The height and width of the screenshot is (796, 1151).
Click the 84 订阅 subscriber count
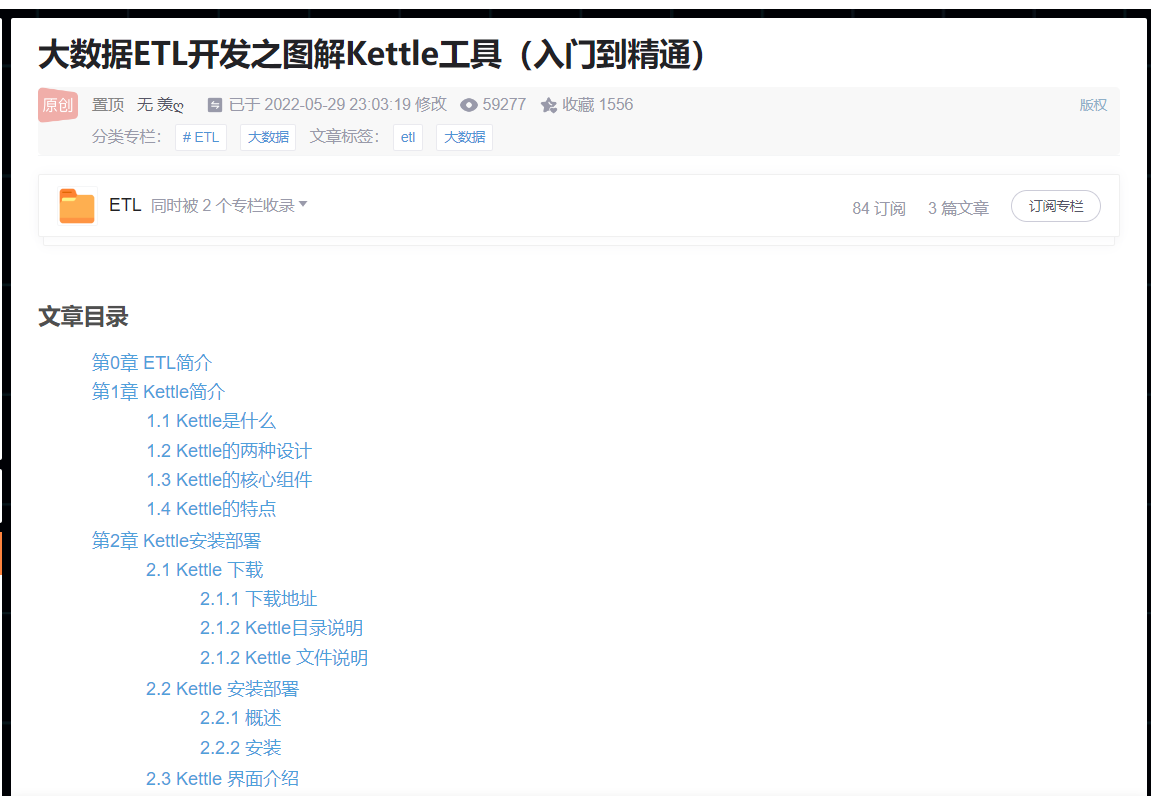879,209
